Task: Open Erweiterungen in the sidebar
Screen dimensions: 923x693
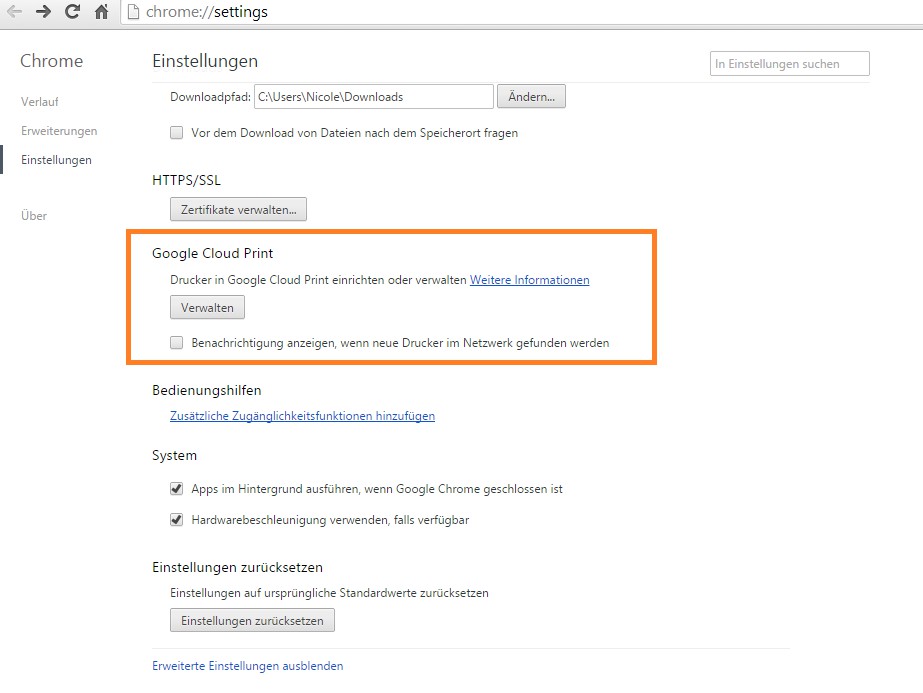Action: click(x=59, y=130)
